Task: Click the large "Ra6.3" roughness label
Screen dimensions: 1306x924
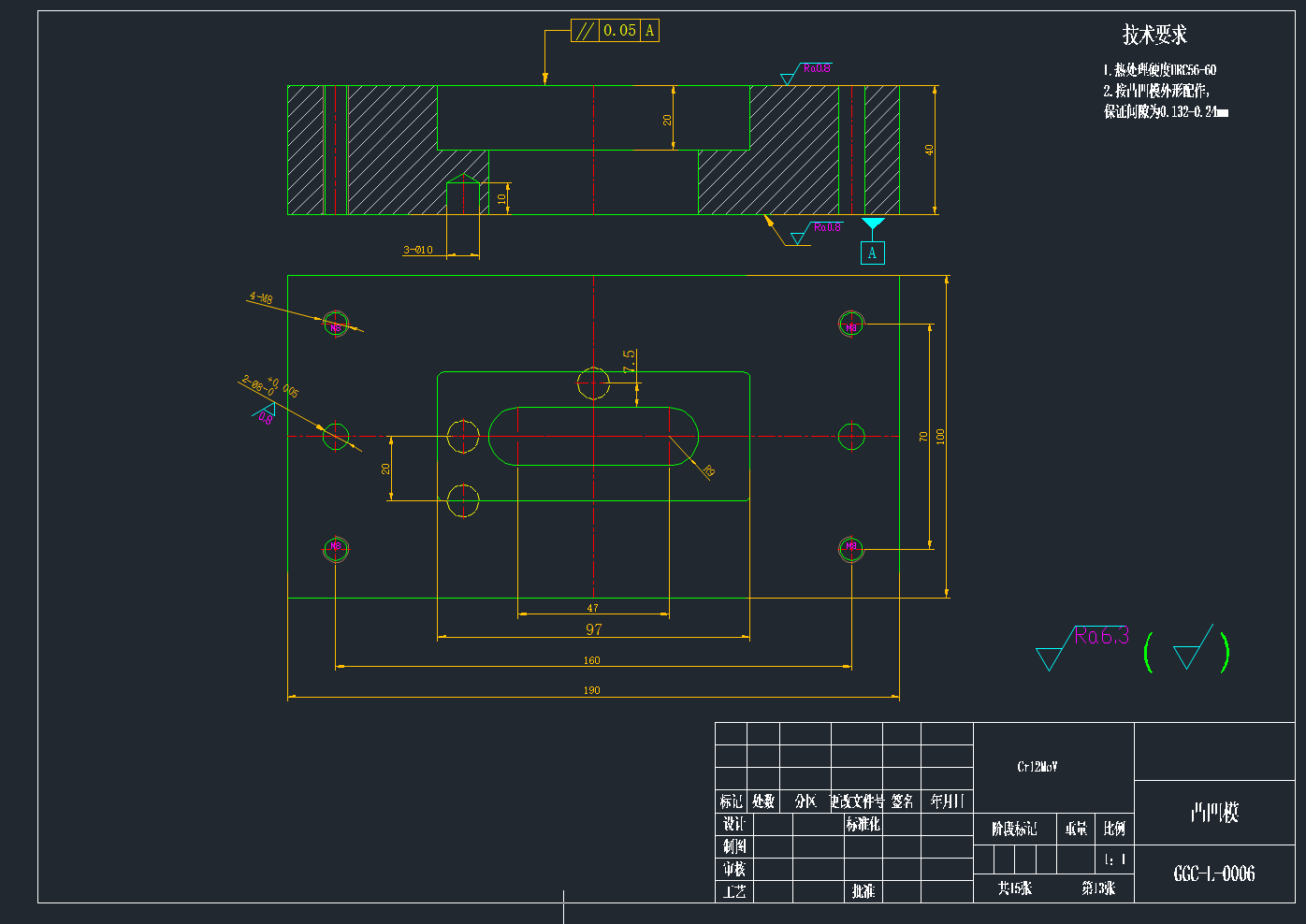Action: (1101, 636)
